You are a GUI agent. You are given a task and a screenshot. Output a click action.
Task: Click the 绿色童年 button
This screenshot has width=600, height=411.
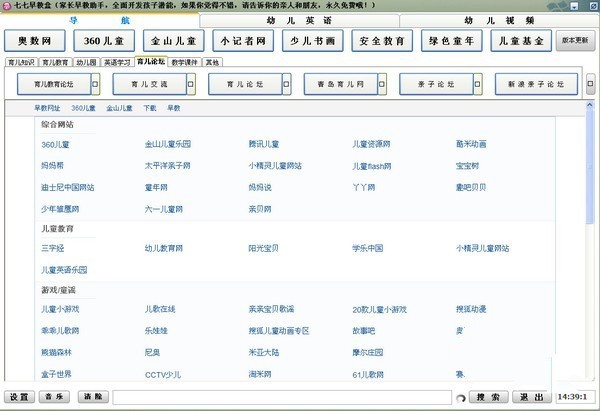(x=452, y=41)
